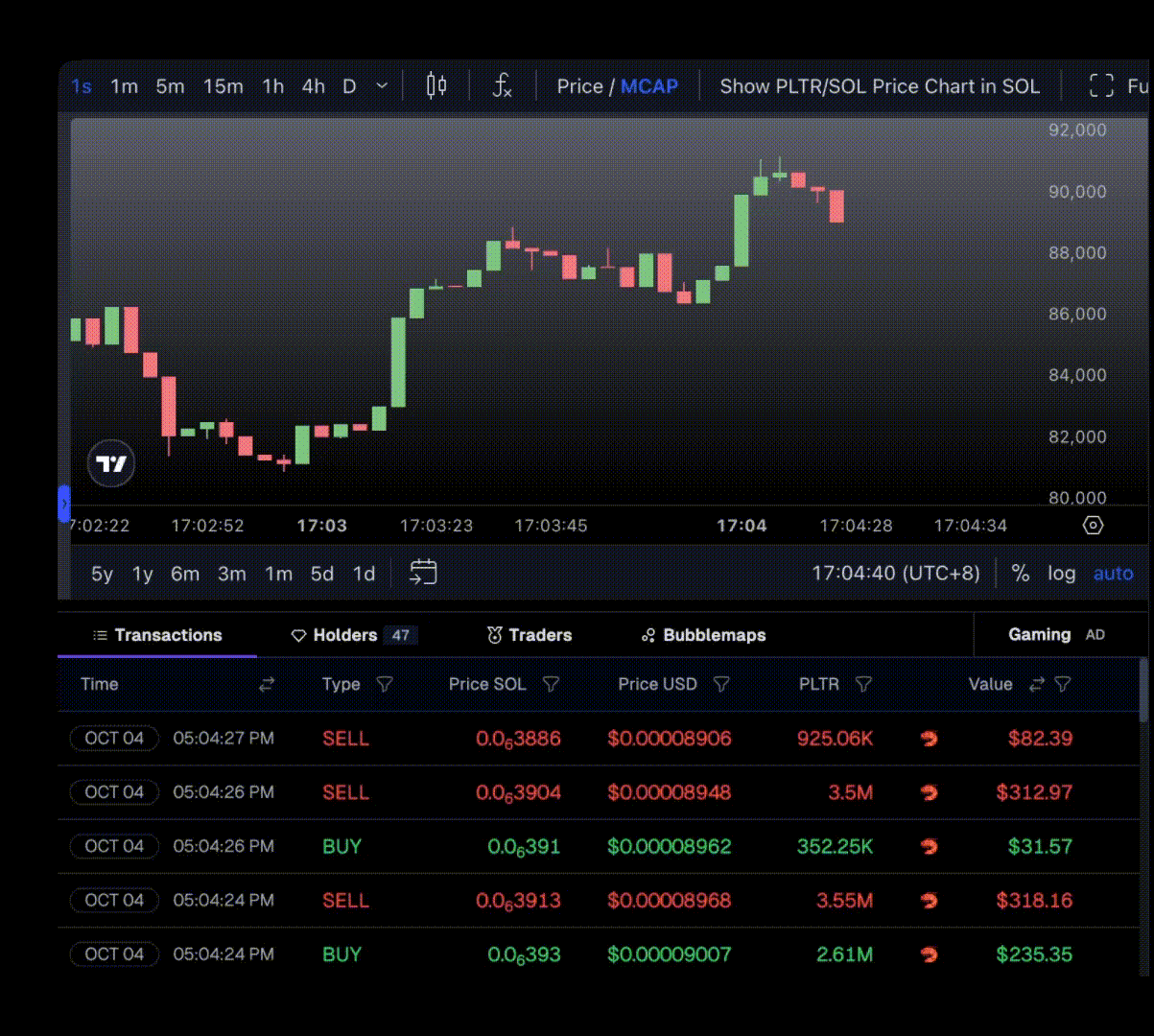Select the 15m timeframe
This screenshot has width=1154, height=1036.
point(224,86)
